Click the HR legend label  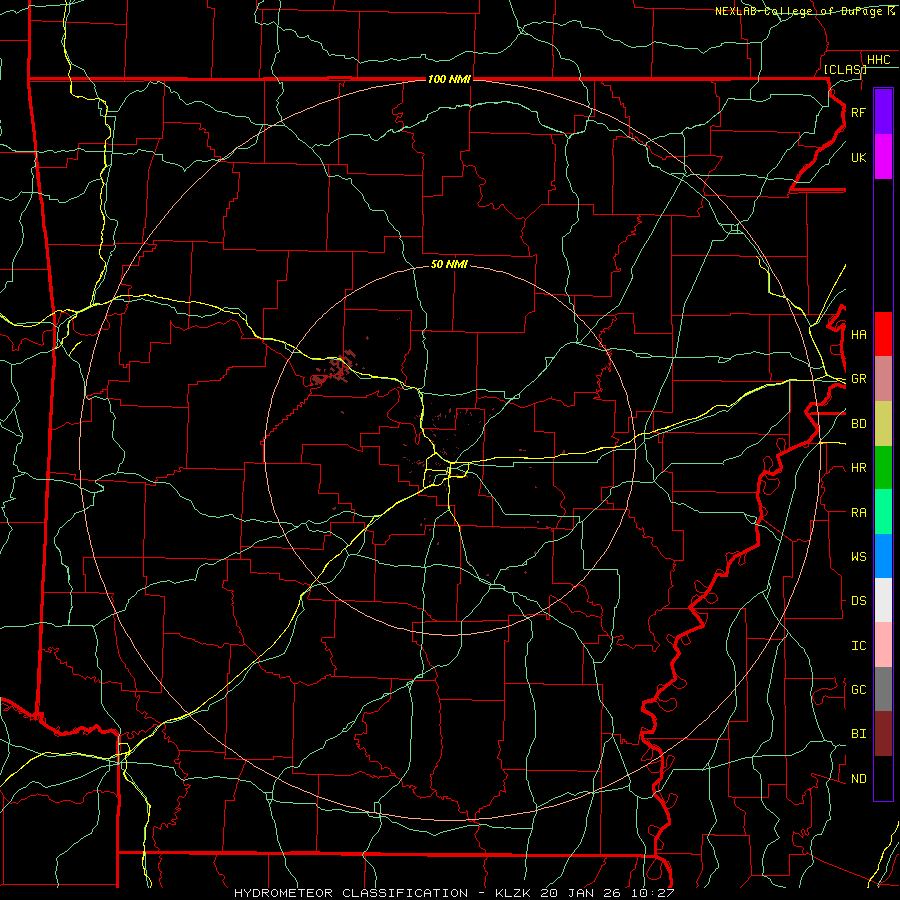pyautogui.click(x=858, y=468)
